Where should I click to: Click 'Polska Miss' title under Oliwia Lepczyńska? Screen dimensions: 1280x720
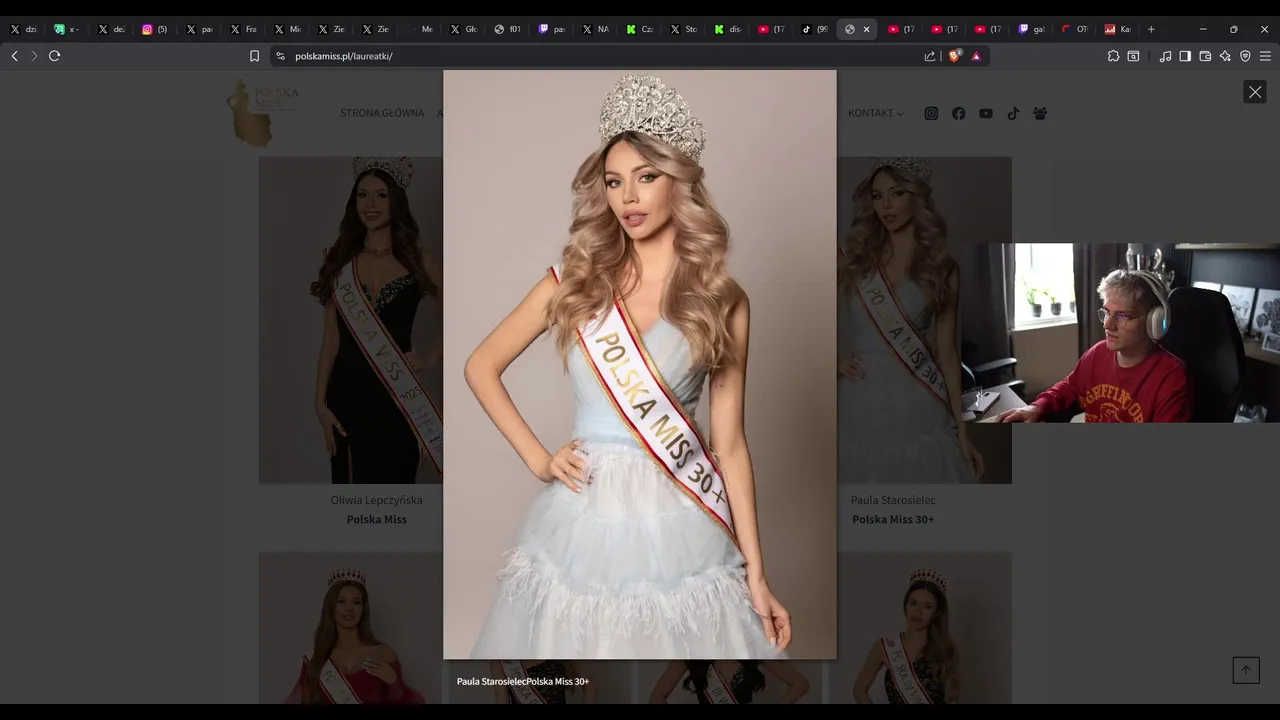(377, 519)
